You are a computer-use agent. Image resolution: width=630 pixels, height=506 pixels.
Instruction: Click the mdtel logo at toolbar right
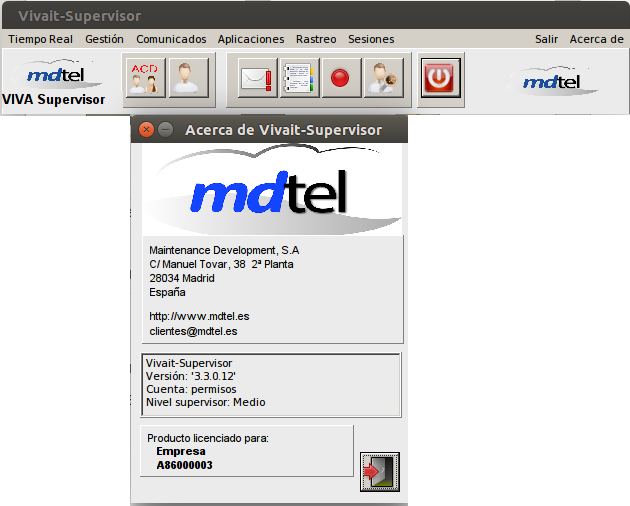pos(552,82)
